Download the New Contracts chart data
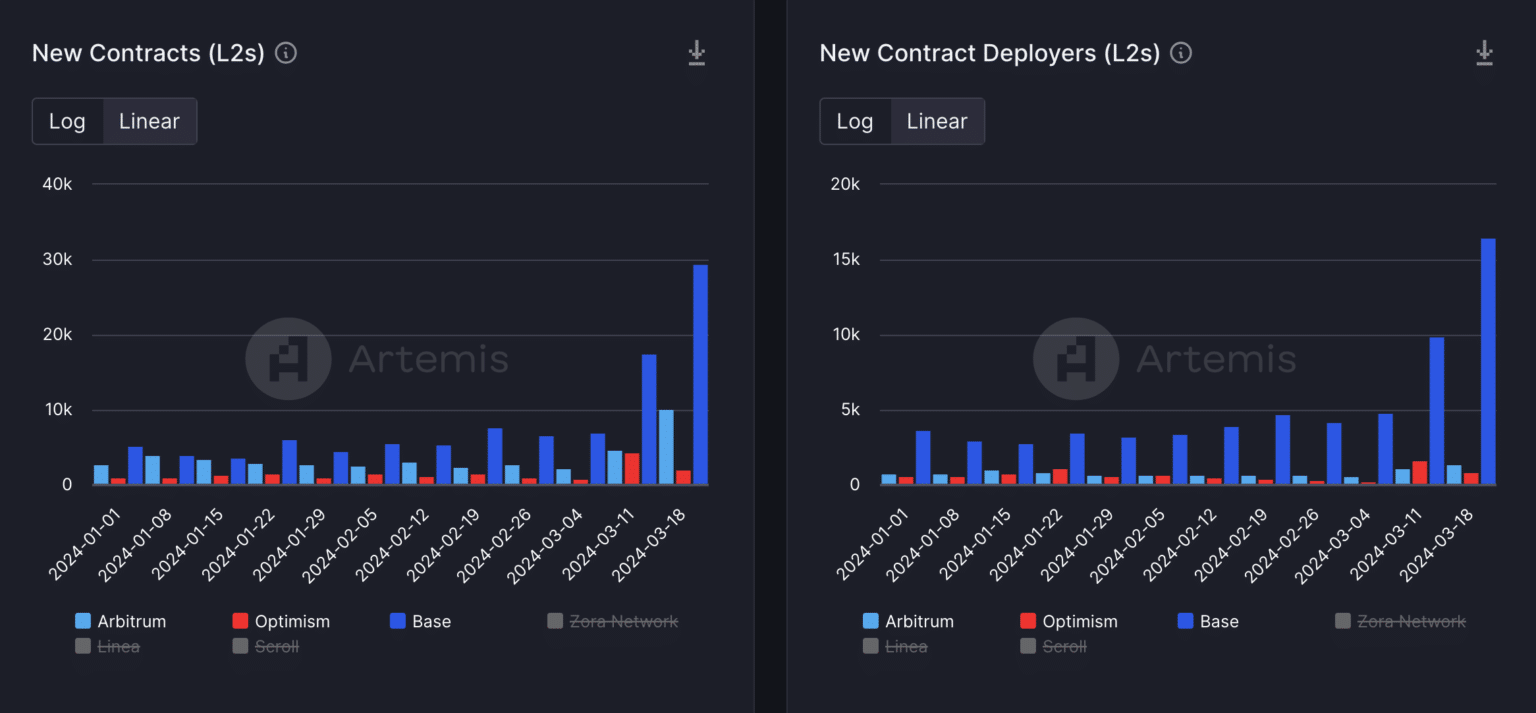 [697, 53]
